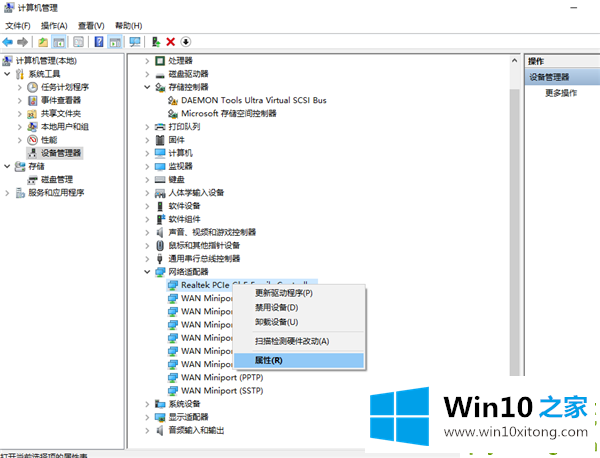
Task: Collapse the 网络适配器 category
Action: [148, 272]
